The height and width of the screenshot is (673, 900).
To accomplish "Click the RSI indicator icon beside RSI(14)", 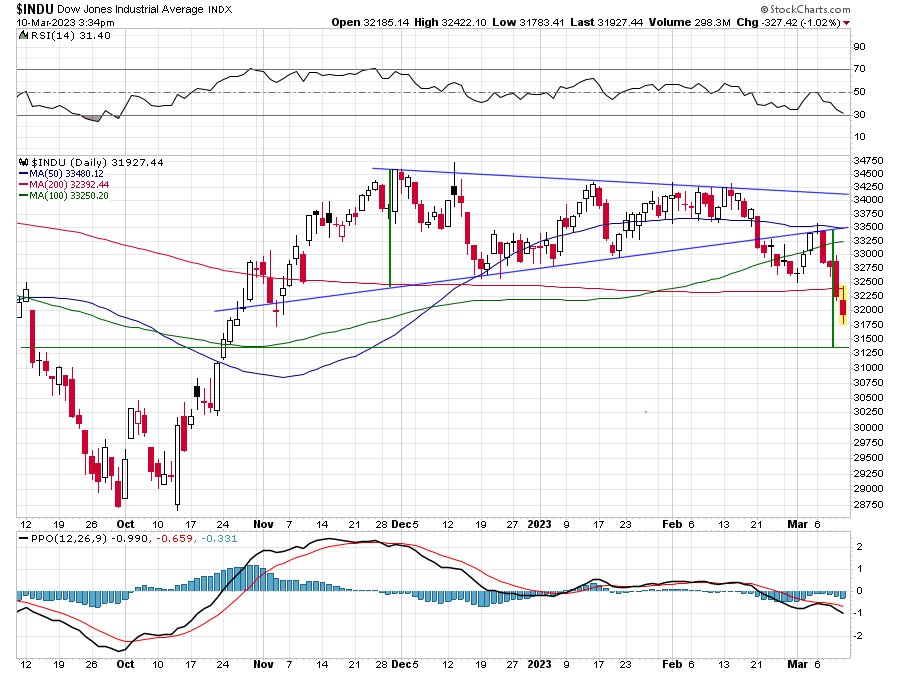I will point(23,36).
